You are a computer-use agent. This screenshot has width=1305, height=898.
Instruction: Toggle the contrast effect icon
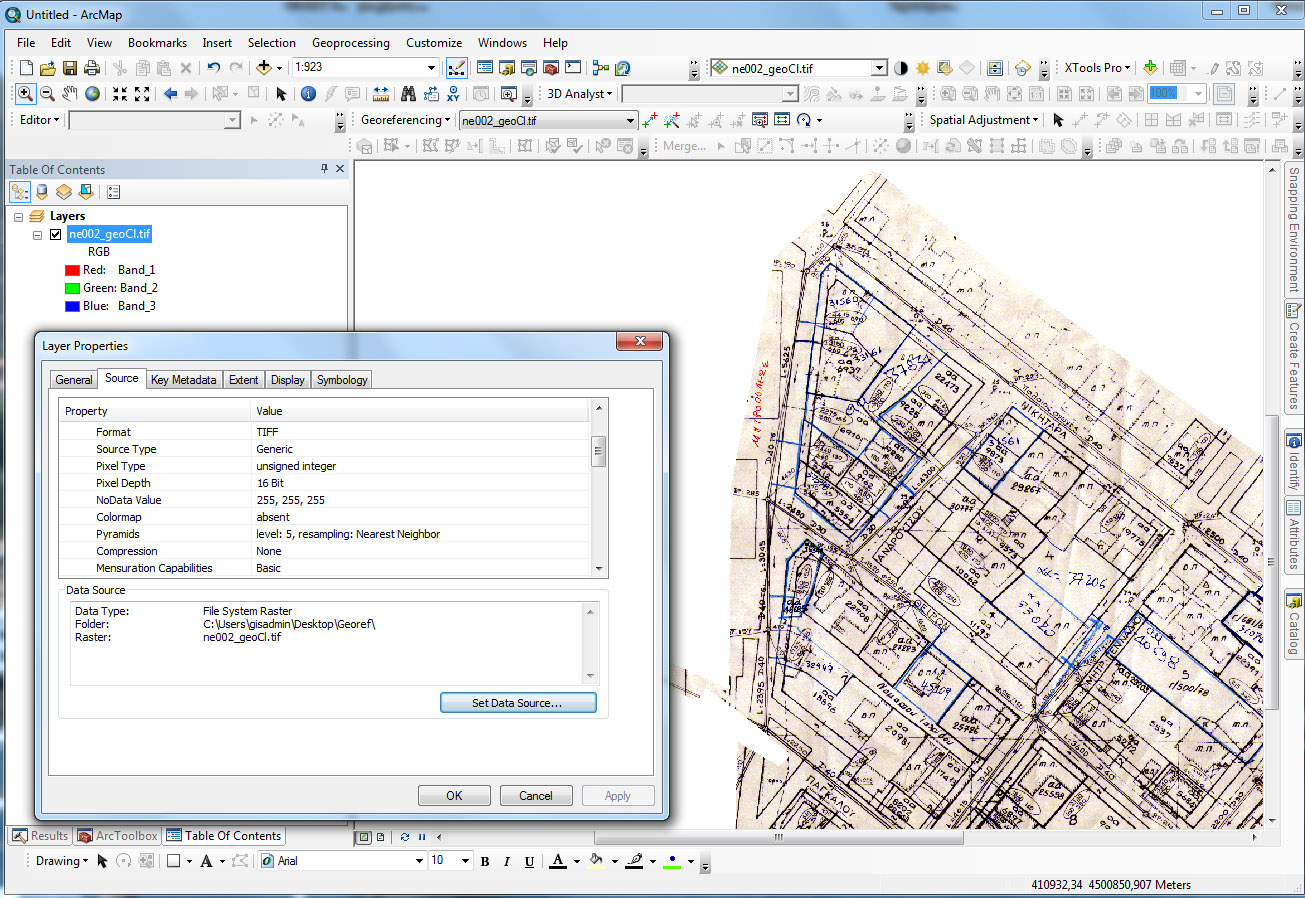pos(902,67)
